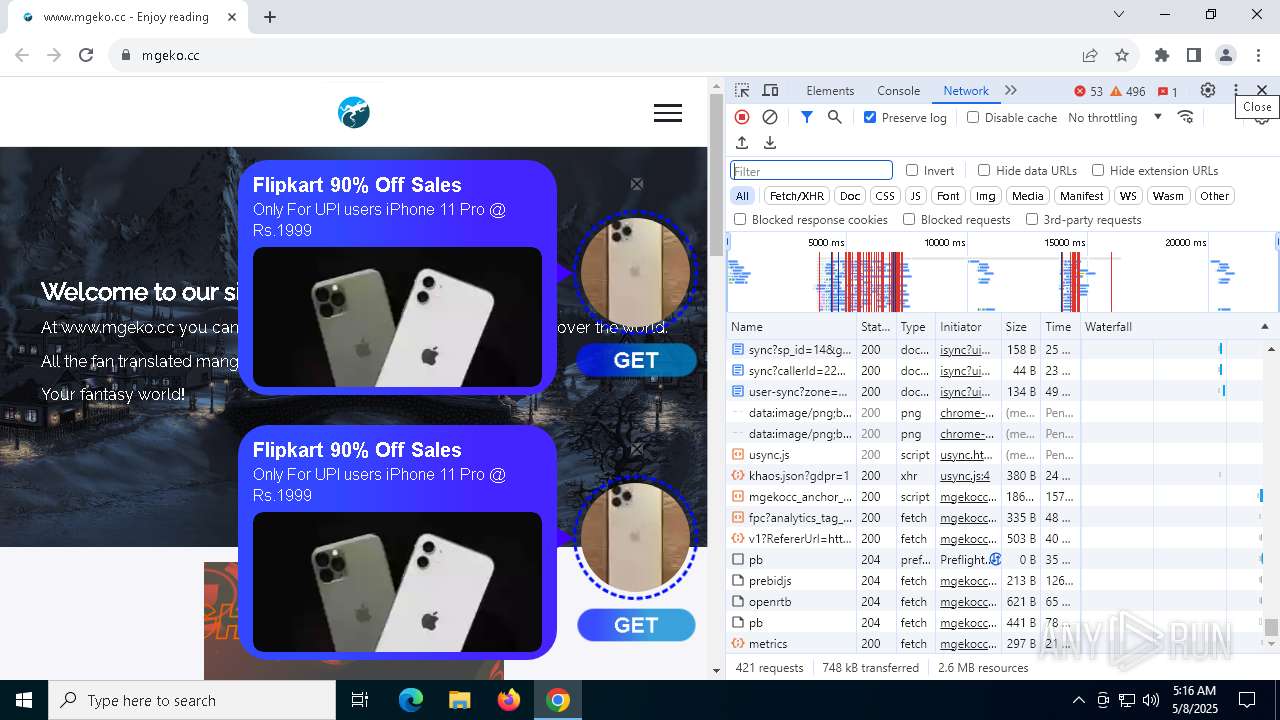Filter requests by WS
The image size is (1280, 720).
pos(1128,196)
